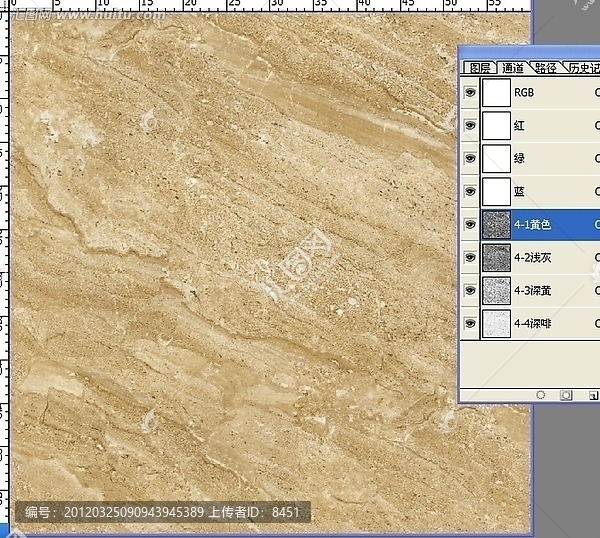The image size is (600, 538).
Task: Click the 绿 channel thumbnail
Action: pyautogui.click(x=496, y=158)
